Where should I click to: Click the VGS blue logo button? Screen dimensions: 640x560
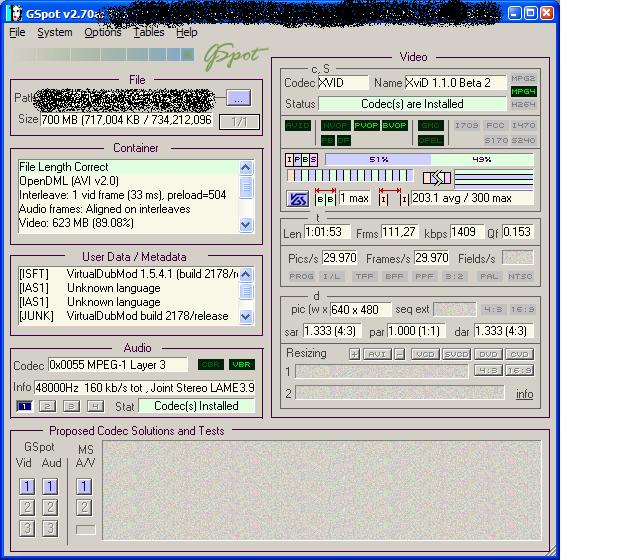(297, 199)
